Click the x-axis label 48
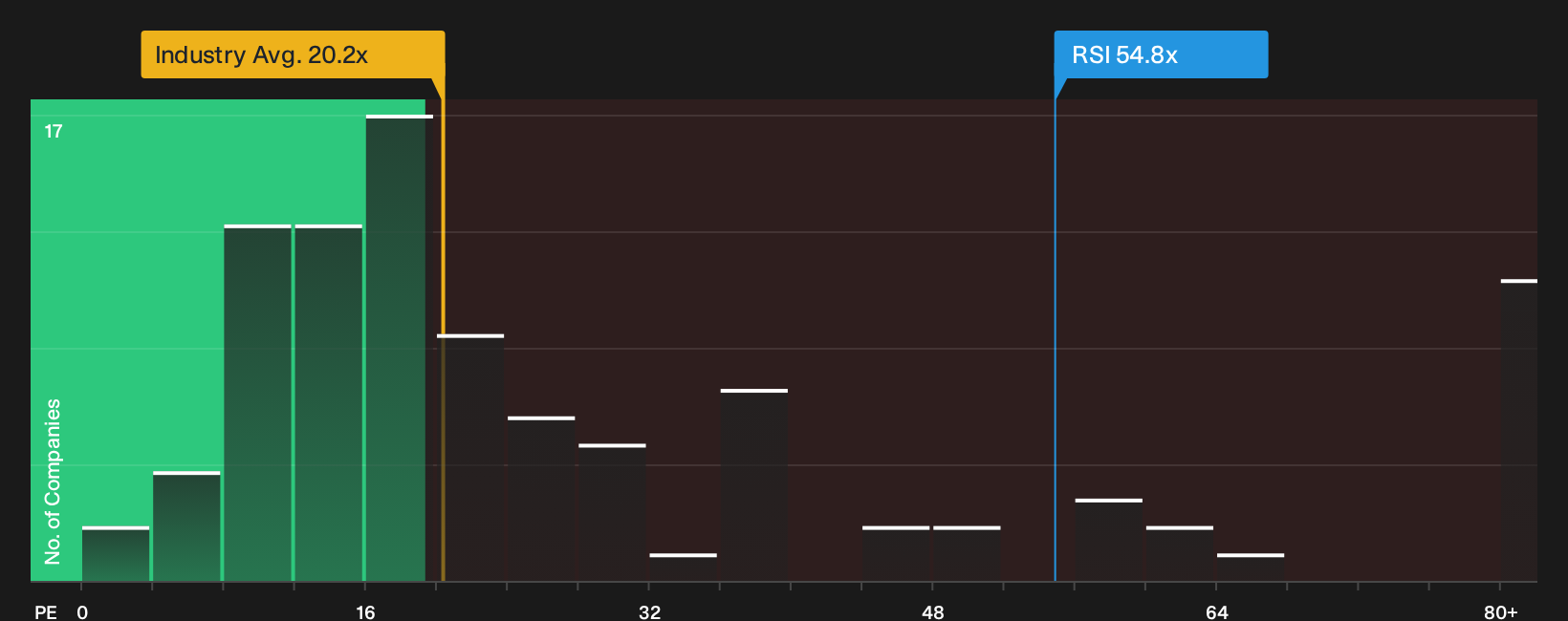The image size is (1568, 621). point(933,611)
